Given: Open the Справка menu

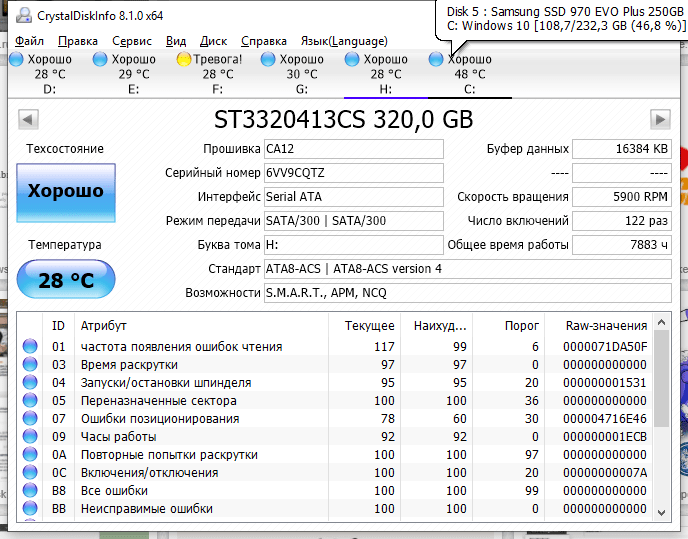Looking at the screenshot, I should (x=264, y=41).
